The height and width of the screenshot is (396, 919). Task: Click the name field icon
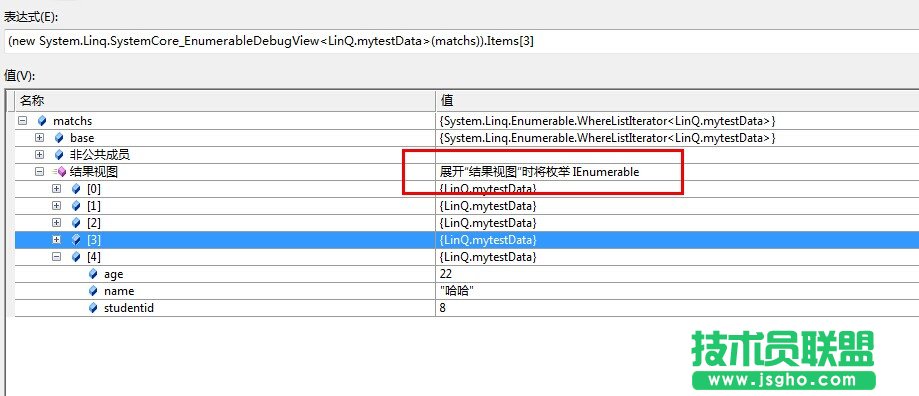(93, 291)
